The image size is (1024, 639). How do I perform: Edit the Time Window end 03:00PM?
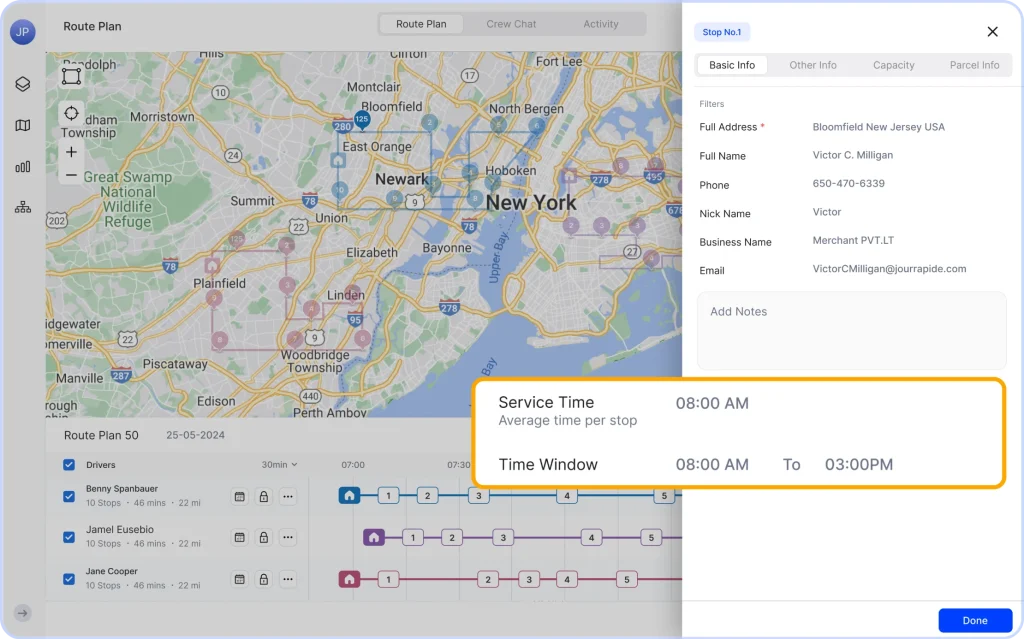(859, 465)
